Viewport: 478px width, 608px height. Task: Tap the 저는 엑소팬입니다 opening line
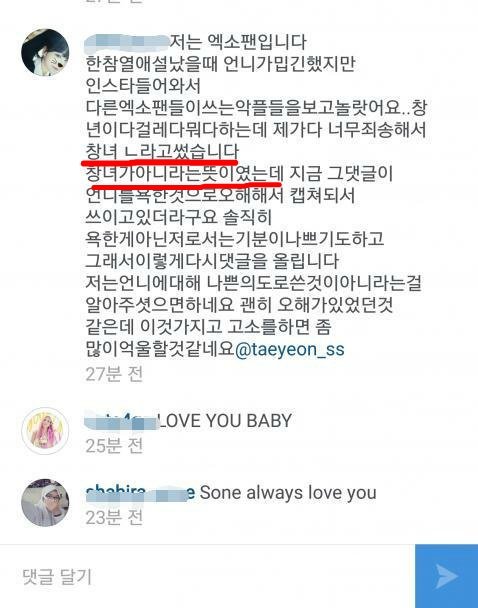click(x=238, y=42)
